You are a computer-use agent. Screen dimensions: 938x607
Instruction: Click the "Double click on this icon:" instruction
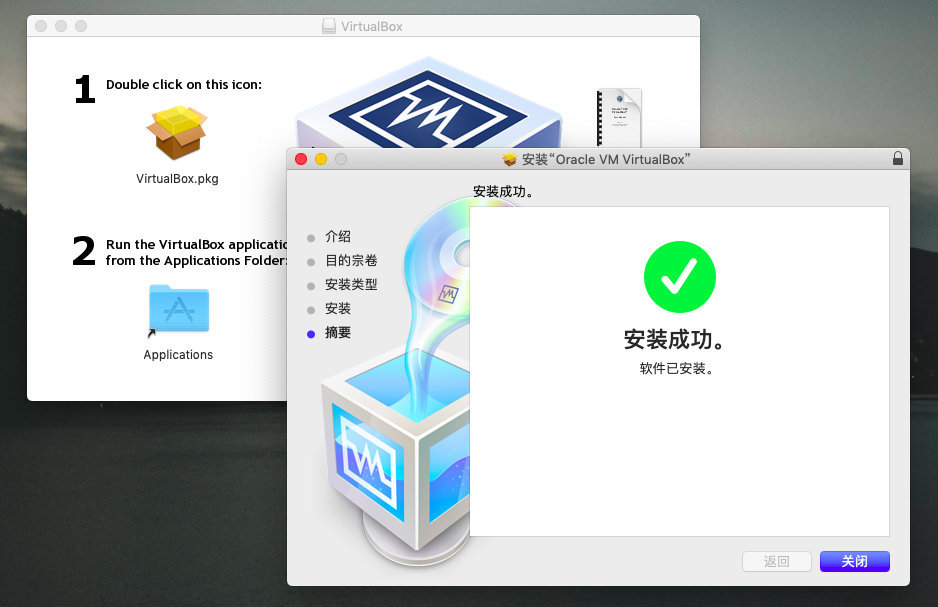click(184, 85)
